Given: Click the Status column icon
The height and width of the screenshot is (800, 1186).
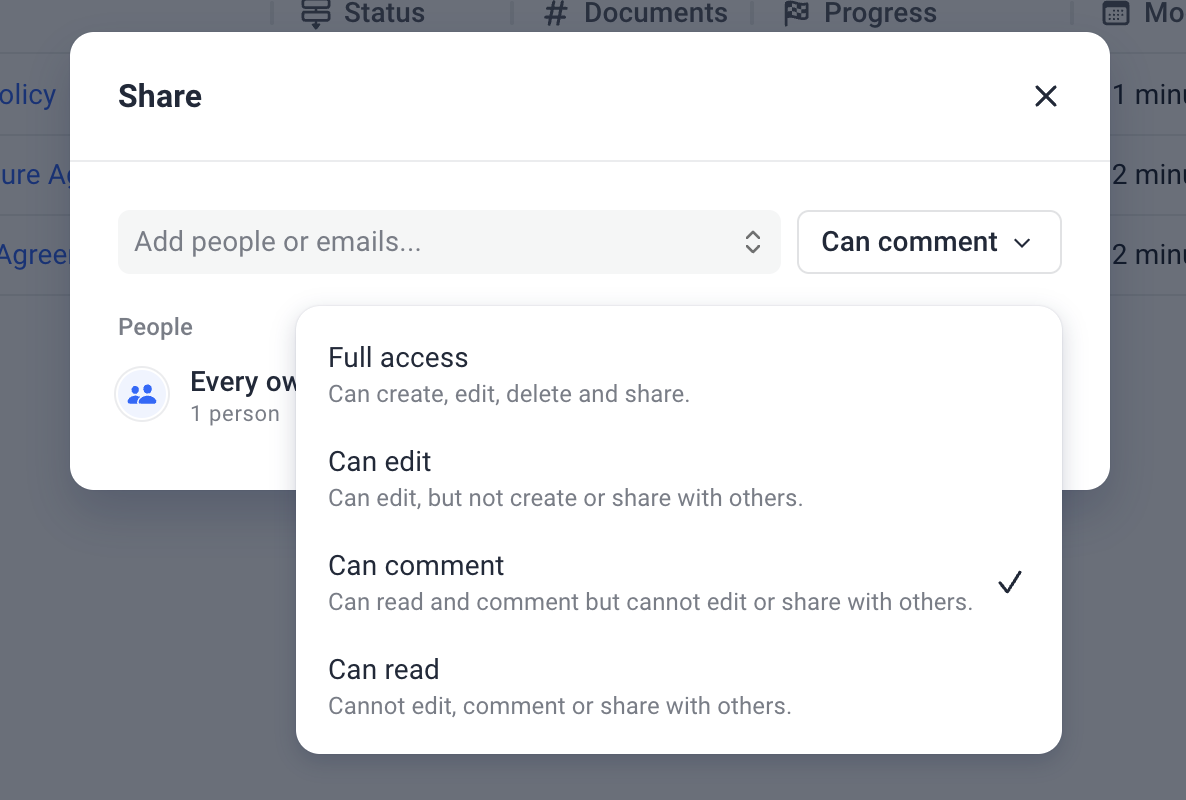Looking at the screenshot, I should (315, 14).
